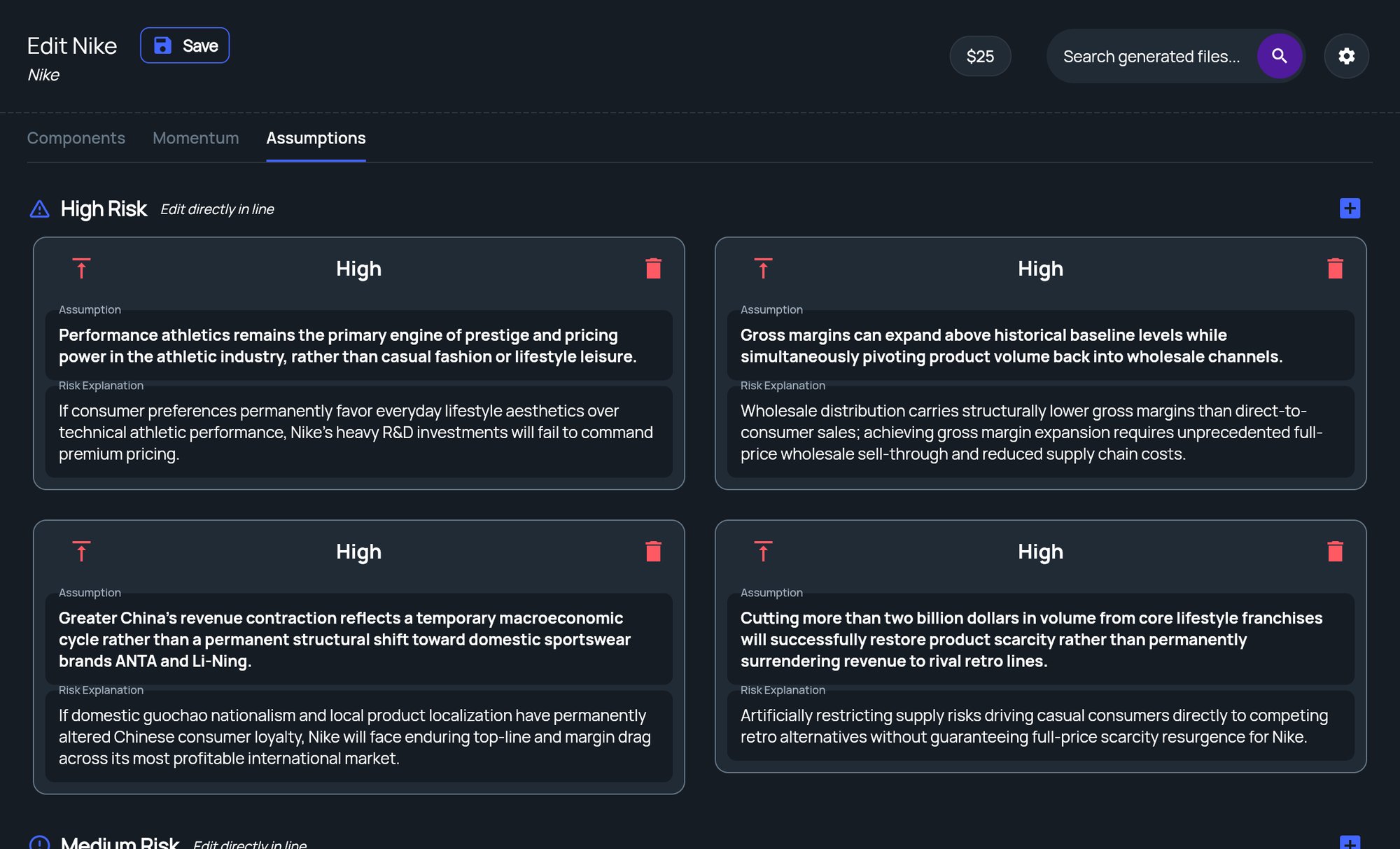This screenshot has width=1400, height=849.
Task: Click the High Risk section heading
Action: coord(104,209)
